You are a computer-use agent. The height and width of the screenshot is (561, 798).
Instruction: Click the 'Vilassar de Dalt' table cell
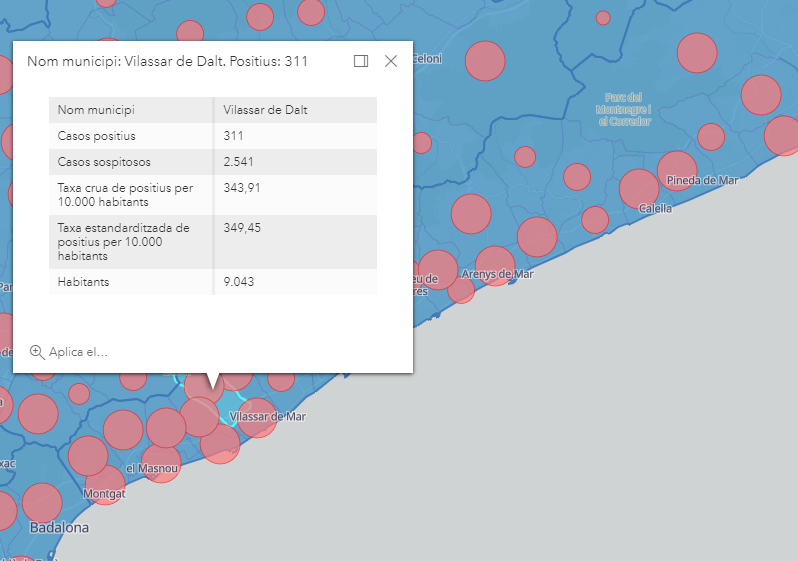[265, 110]
